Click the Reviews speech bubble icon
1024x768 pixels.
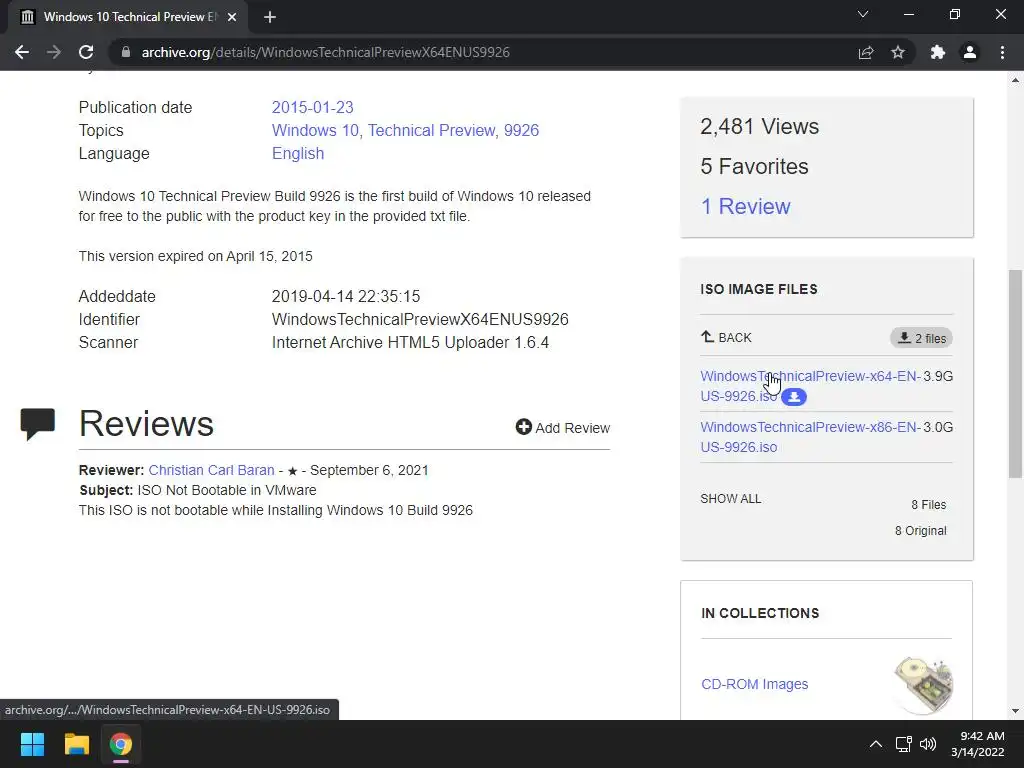click(38, 424)
